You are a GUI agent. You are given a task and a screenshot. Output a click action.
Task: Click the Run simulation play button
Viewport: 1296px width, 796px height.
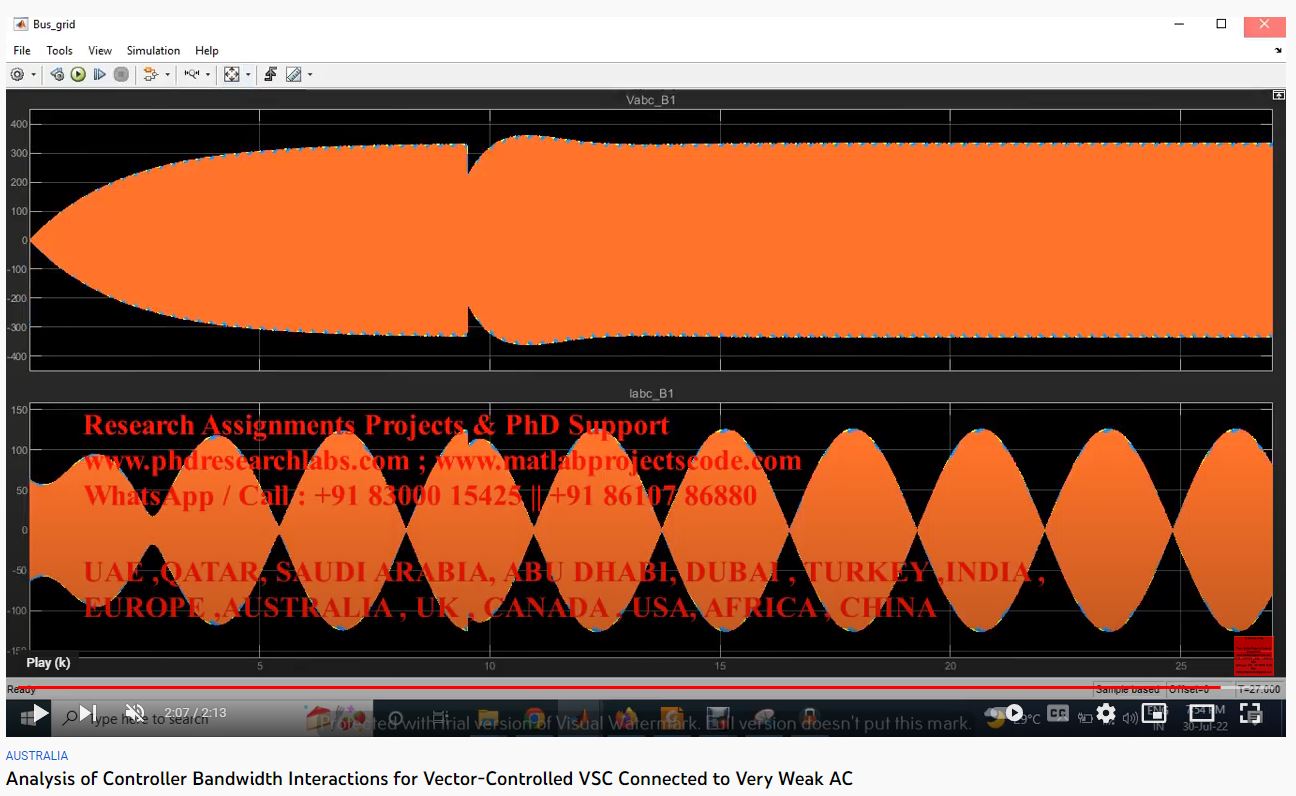(x=78, y=75)
